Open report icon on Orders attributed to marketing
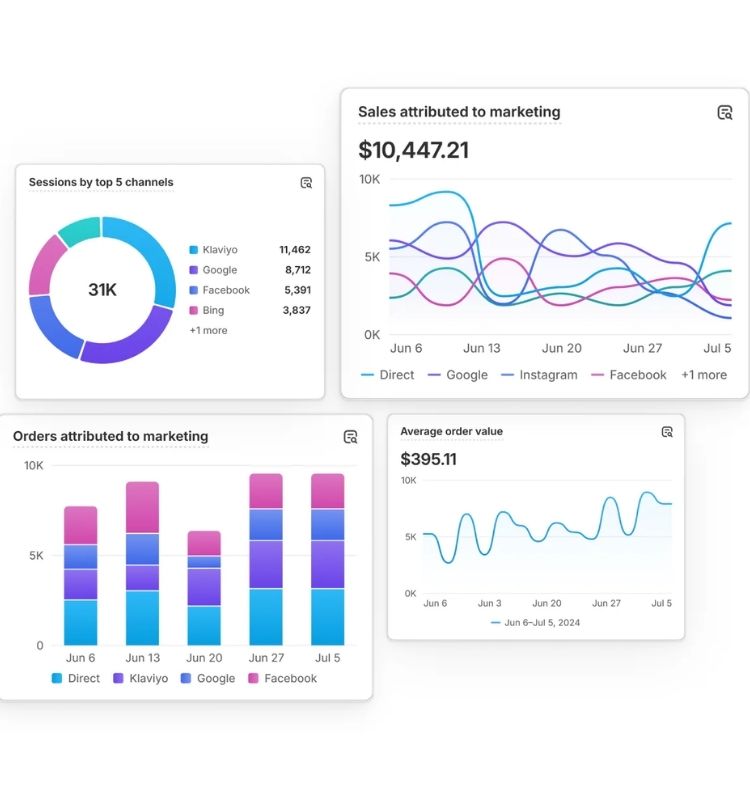The height and width of the screenshot is (800, 750). point(350,437)
